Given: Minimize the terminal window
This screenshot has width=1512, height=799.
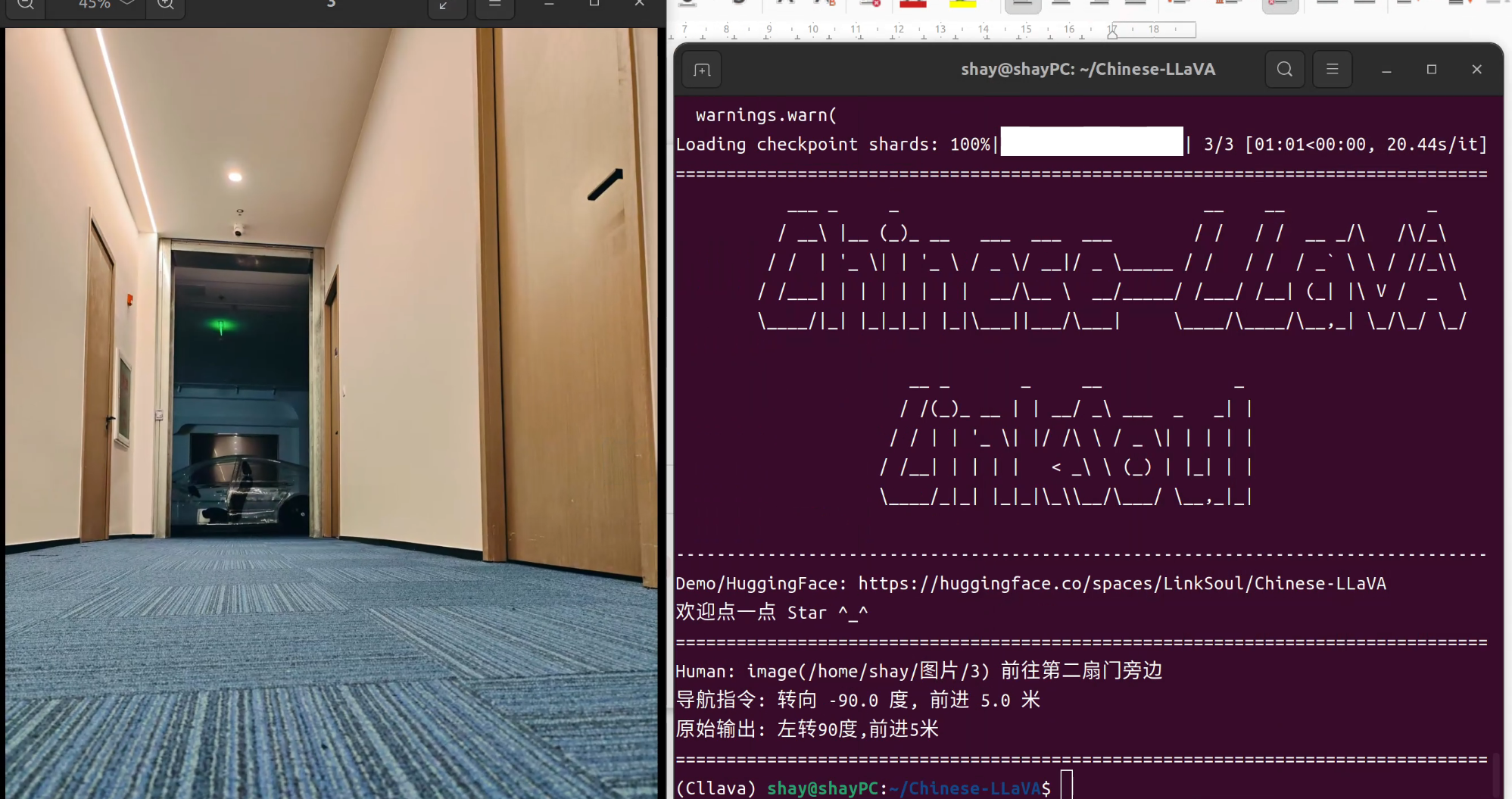Looking at the screenshot, I should pos(1386,70).
